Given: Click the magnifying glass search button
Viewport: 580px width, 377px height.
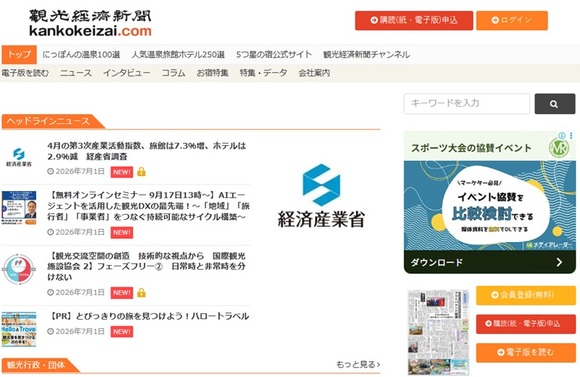Looking at the screenshot, I should click(554, 104).
